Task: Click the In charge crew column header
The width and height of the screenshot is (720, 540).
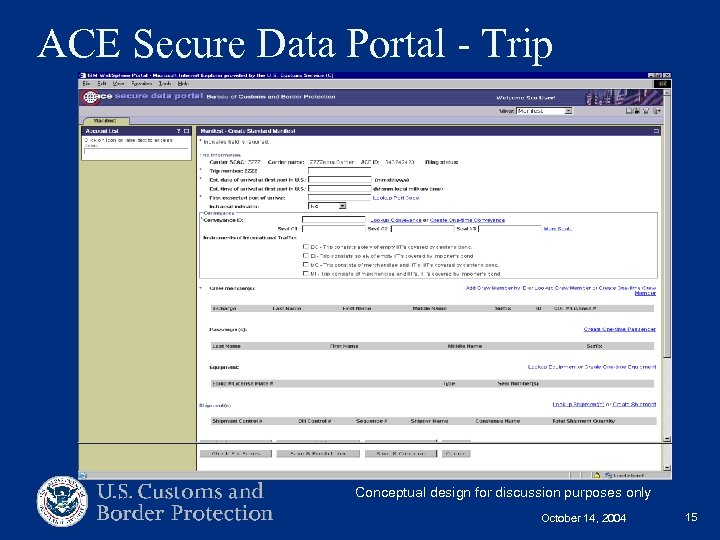Action: [224, 308]
